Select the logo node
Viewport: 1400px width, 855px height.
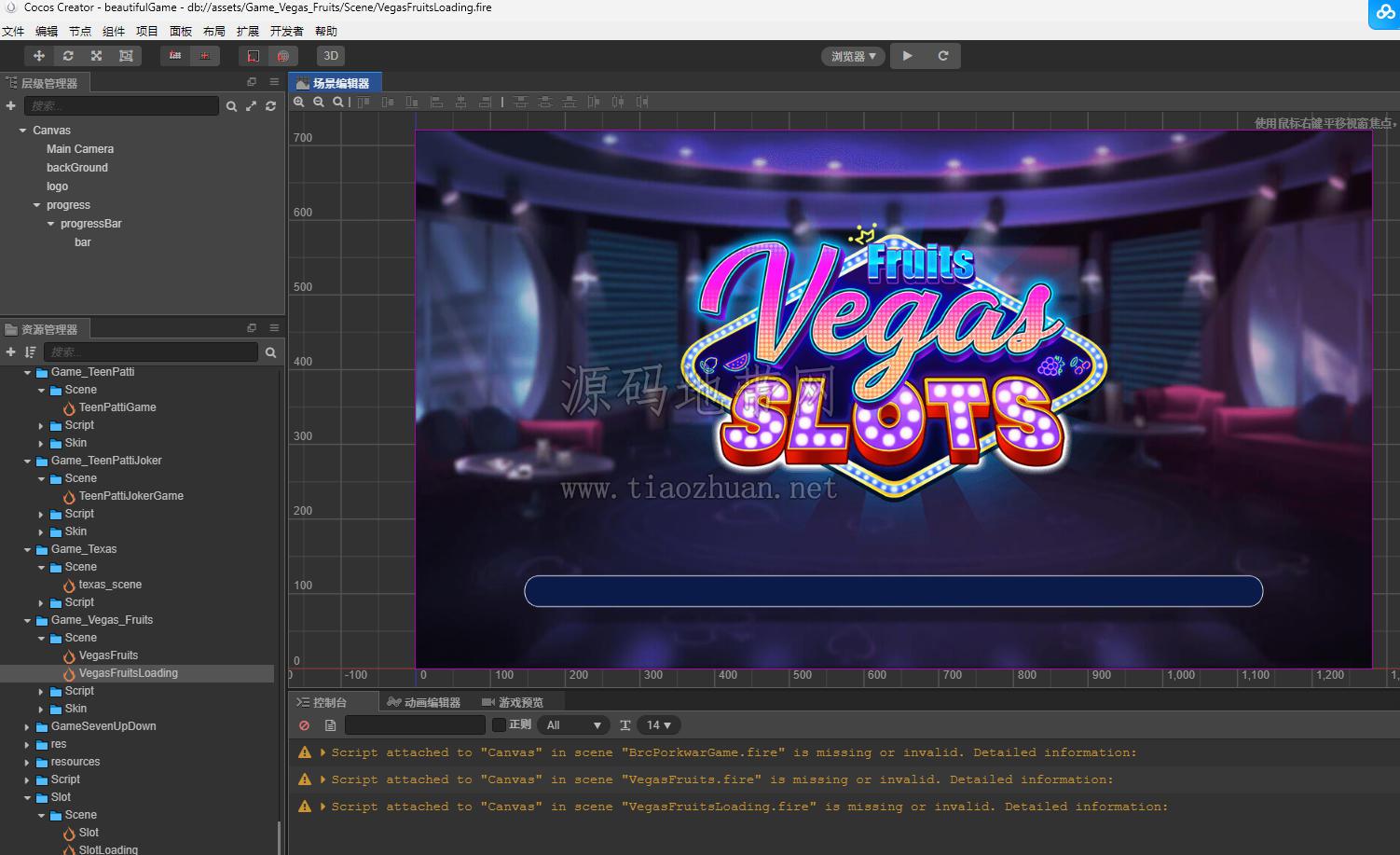(58, 186)
